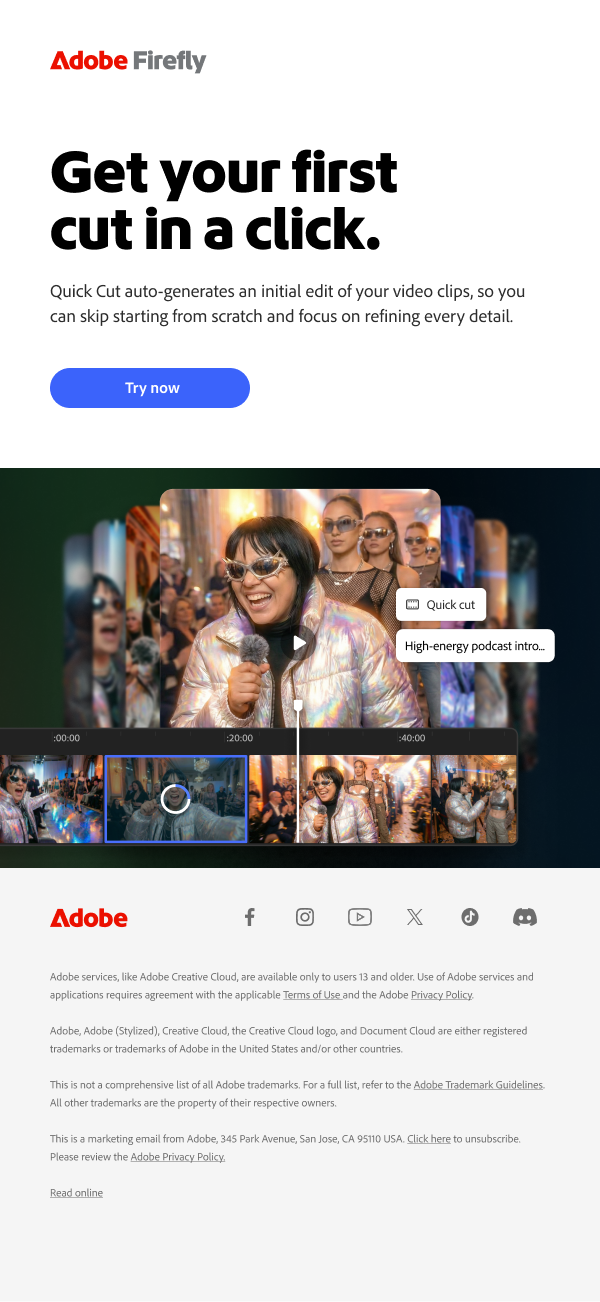Viewport: 600px width, 1302px height.
Task: Open the Read online link
Action: (x=76, y=1193)
